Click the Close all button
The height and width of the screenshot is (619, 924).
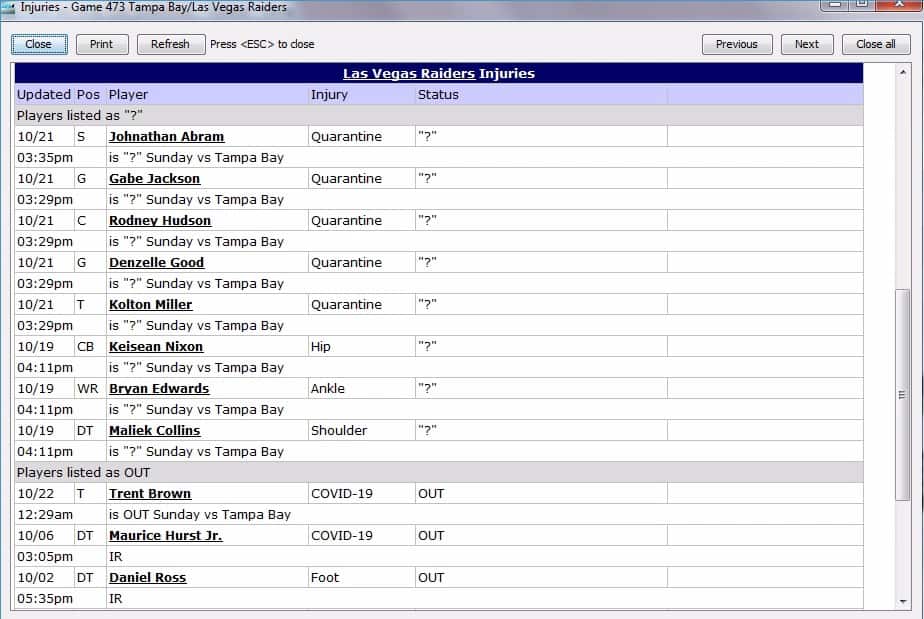[875, 44]
